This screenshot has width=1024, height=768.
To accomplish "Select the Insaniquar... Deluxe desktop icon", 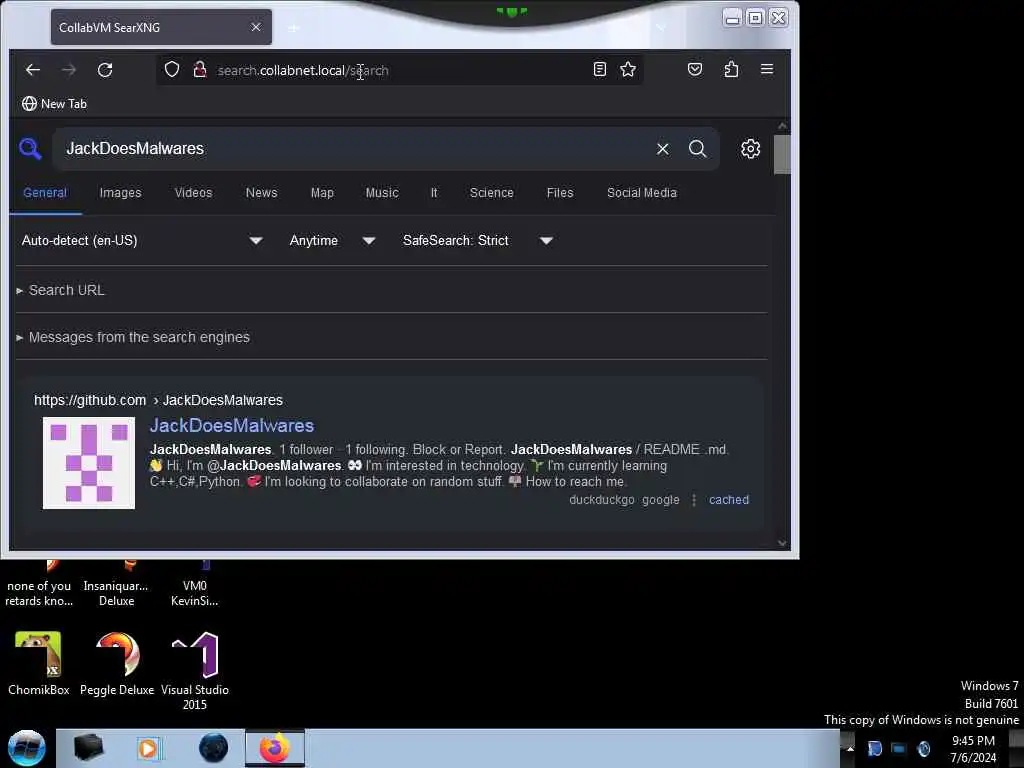I will [x=116, y=585].
